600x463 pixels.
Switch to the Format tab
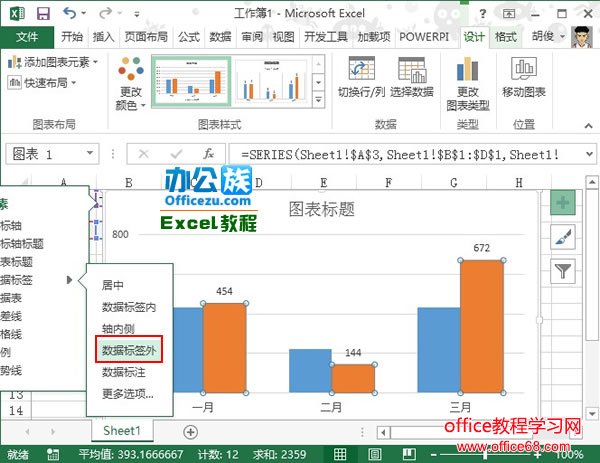click(505, 37)
